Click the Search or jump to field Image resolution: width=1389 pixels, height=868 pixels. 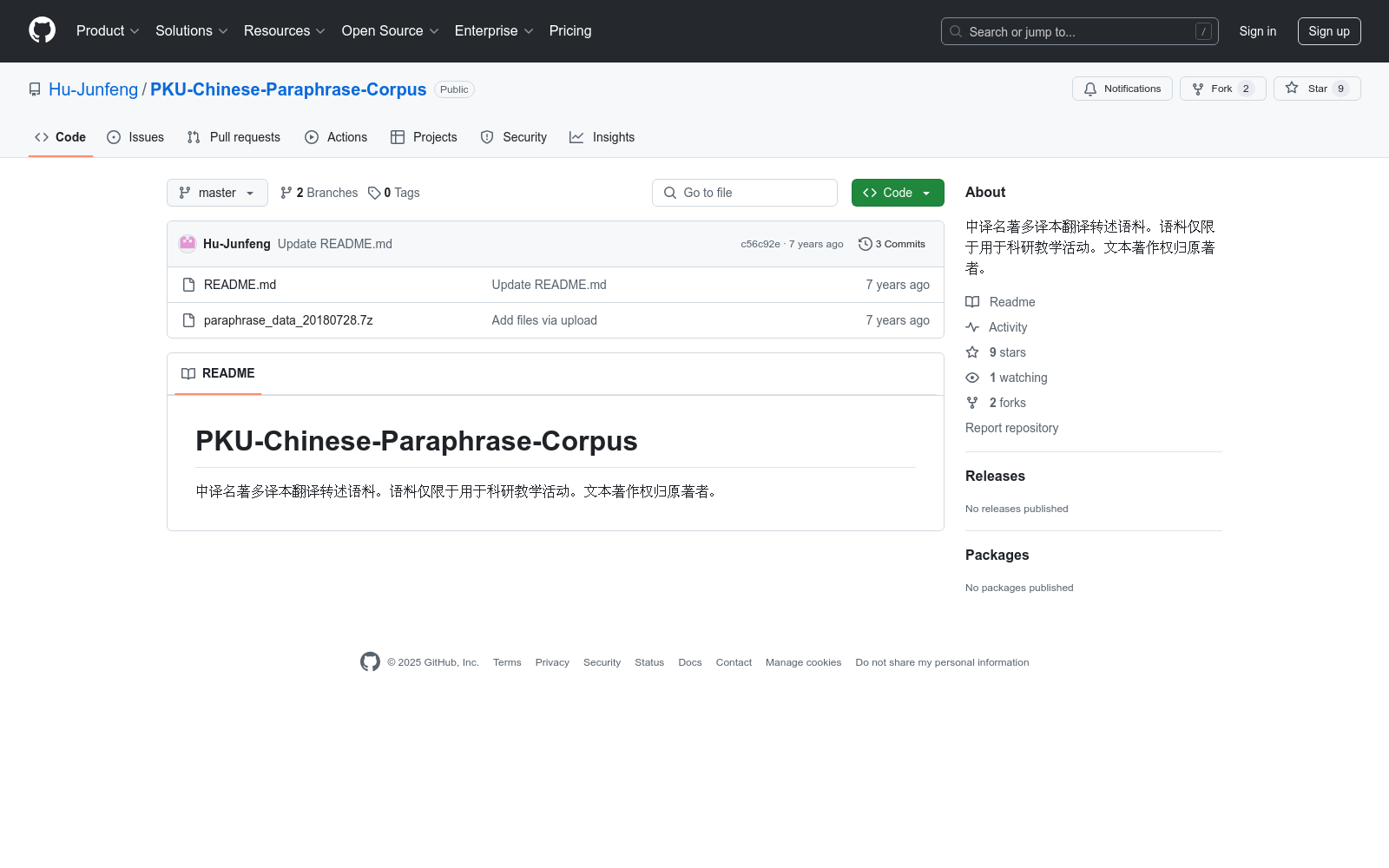pyautogui.click(x=1080, y=31)
